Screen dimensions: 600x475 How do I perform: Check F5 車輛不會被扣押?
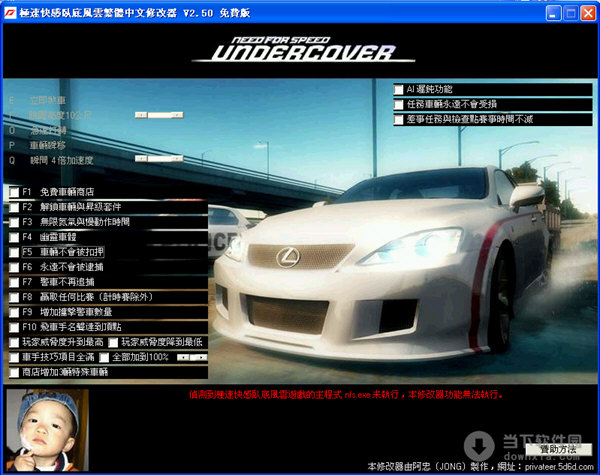click(x=14, y=252)
